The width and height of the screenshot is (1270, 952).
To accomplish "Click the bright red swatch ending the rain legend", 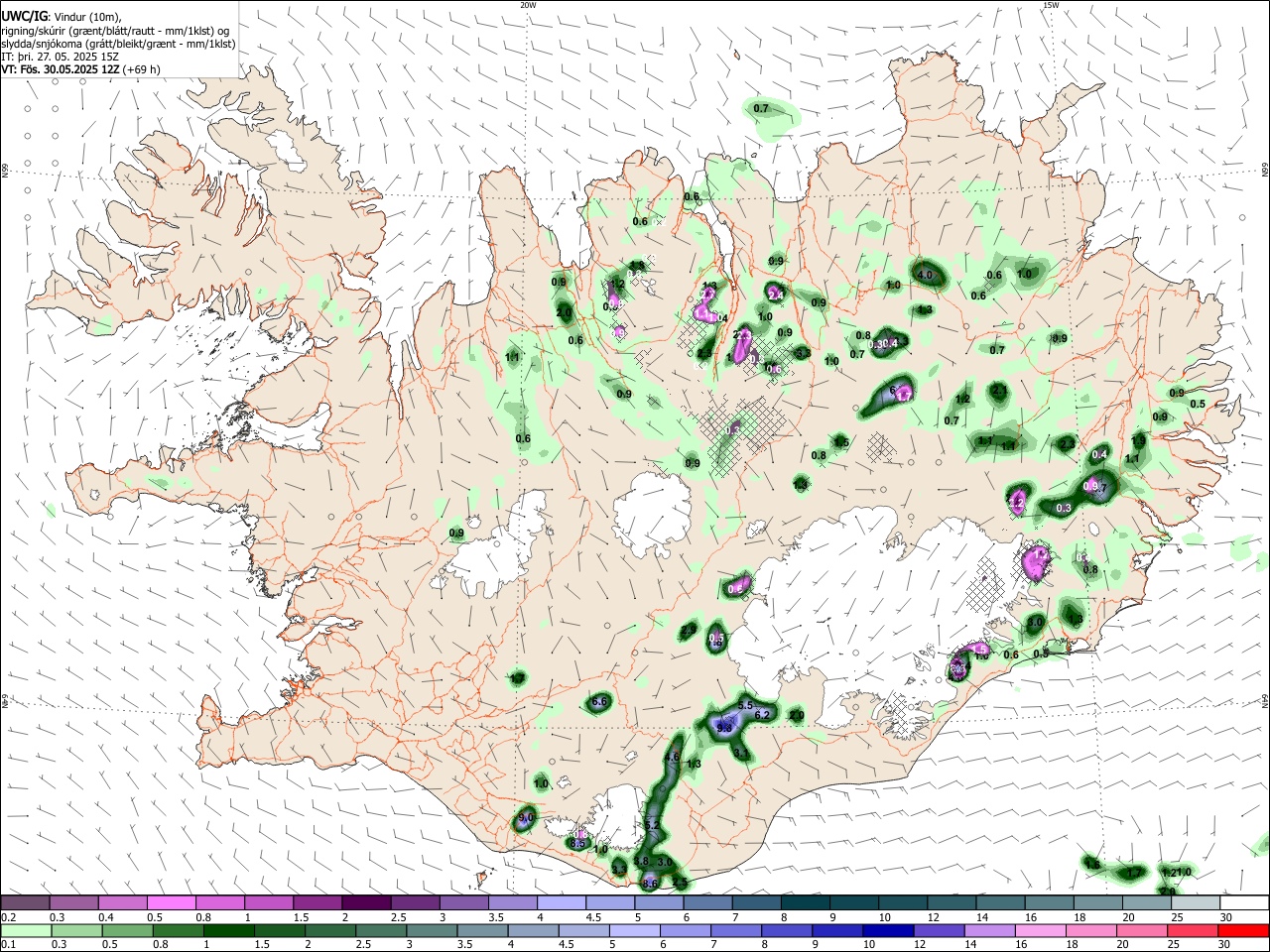I will click(1245, 930).
